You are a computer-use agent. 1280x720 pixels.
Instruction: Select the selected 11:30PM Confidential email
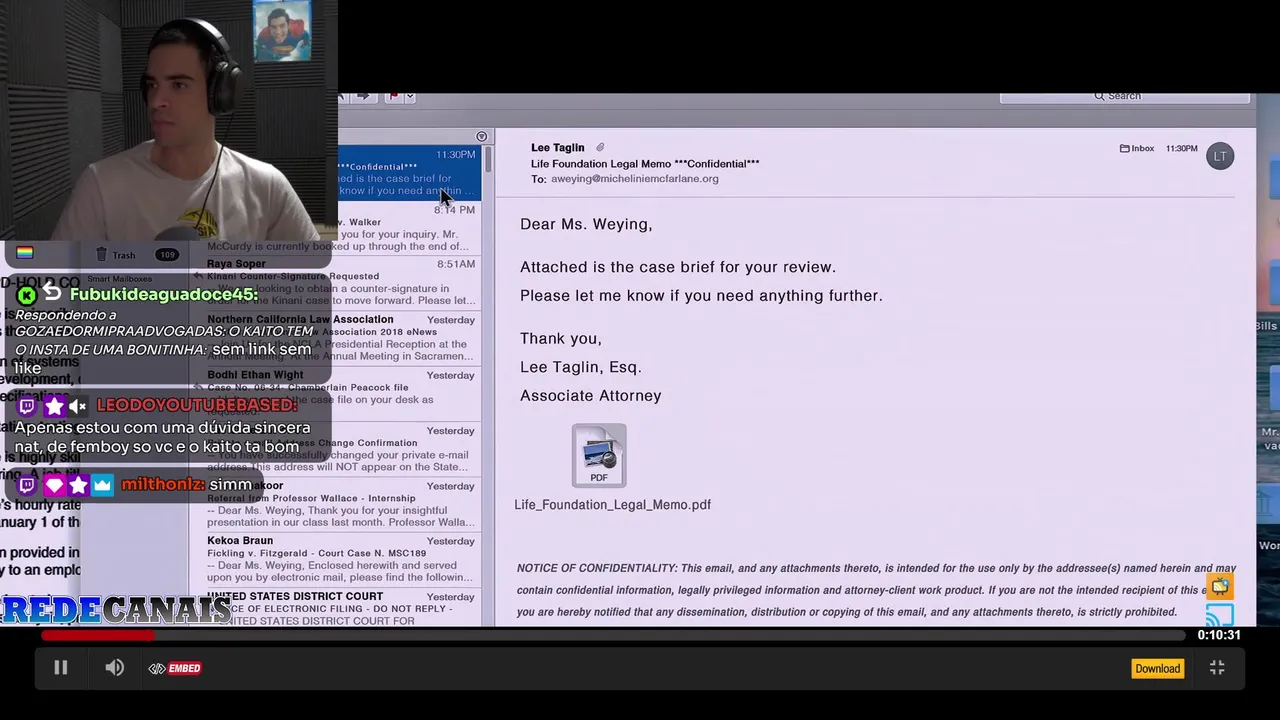point(410,173)
